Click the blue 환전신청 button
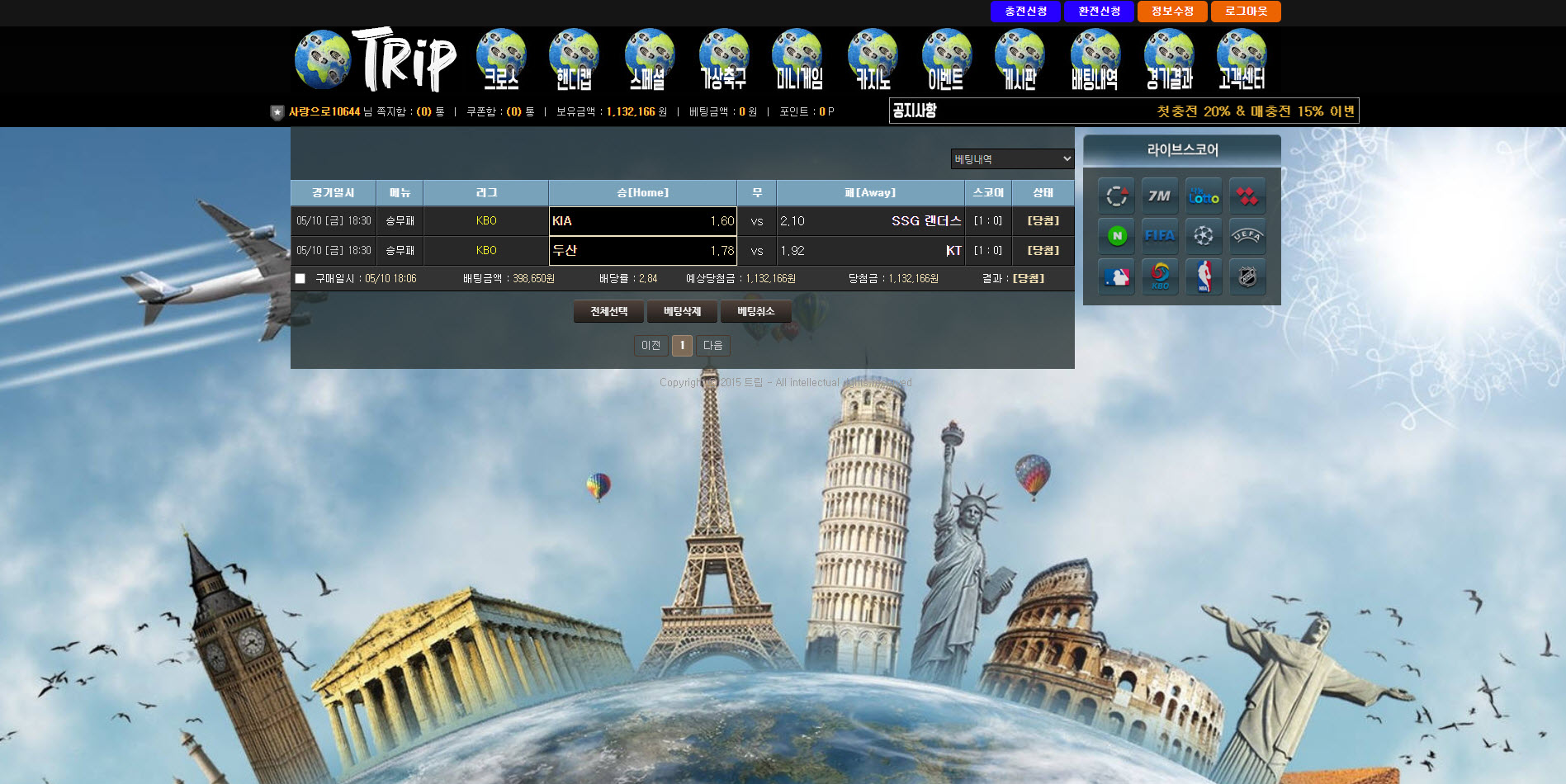Image resolution: width=1566 pixels, height=784 pixels. tap(1099, 12)
